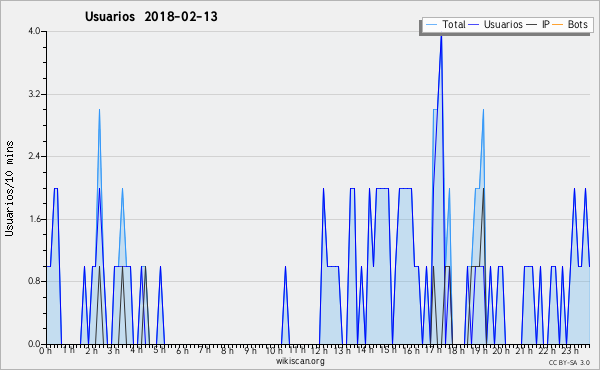Select the Bots legend entry

coord(570,24)
